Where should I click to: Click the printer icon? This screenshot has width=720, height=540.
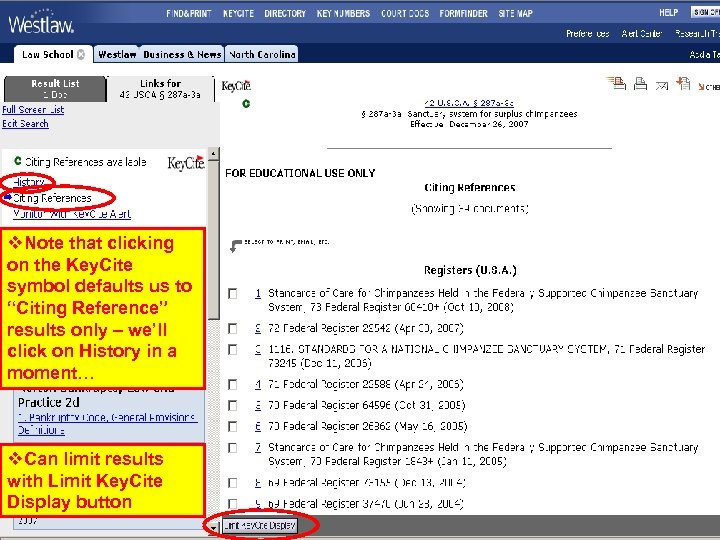click(x=641, y=84)
